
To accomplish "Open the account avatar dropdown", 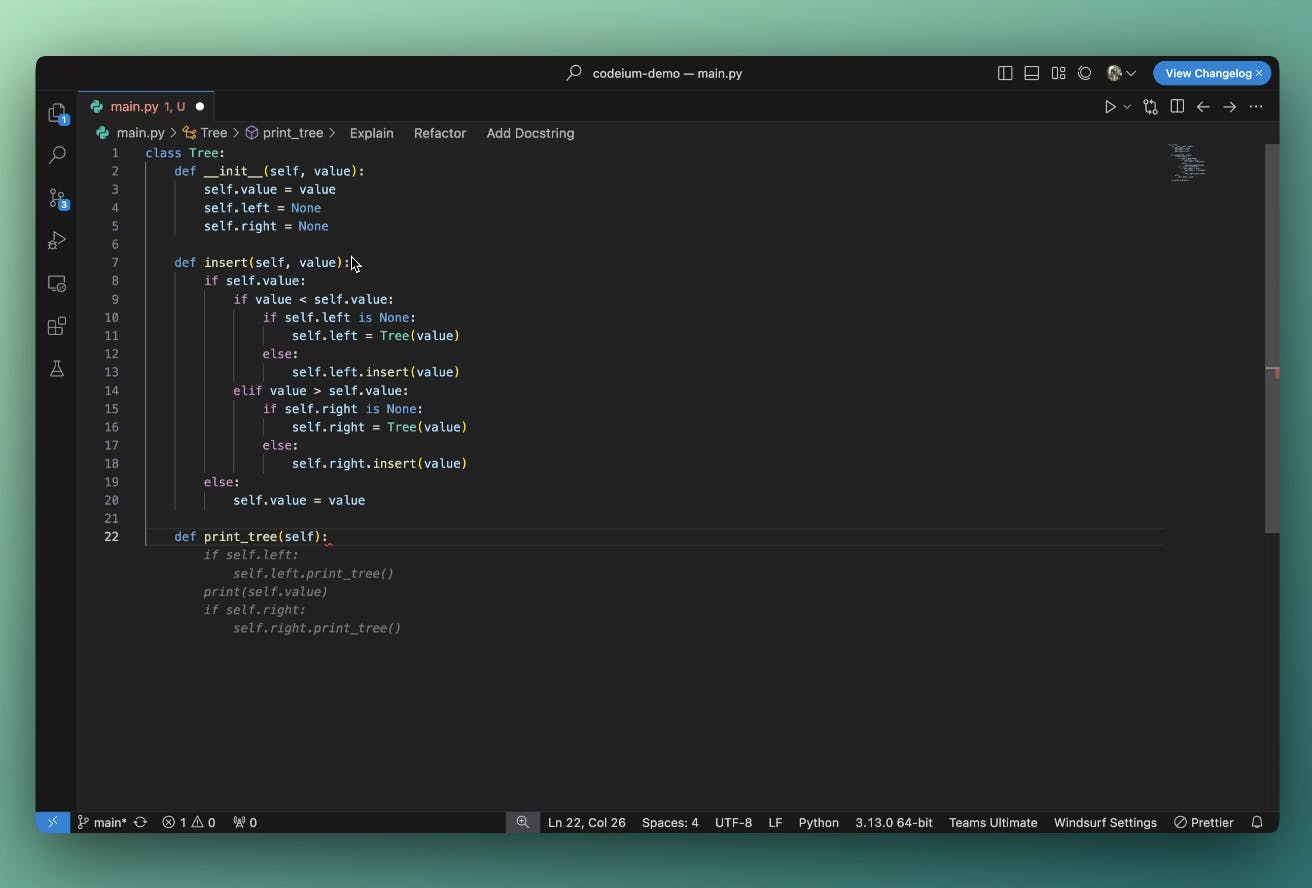I will tap(1121, 73).
